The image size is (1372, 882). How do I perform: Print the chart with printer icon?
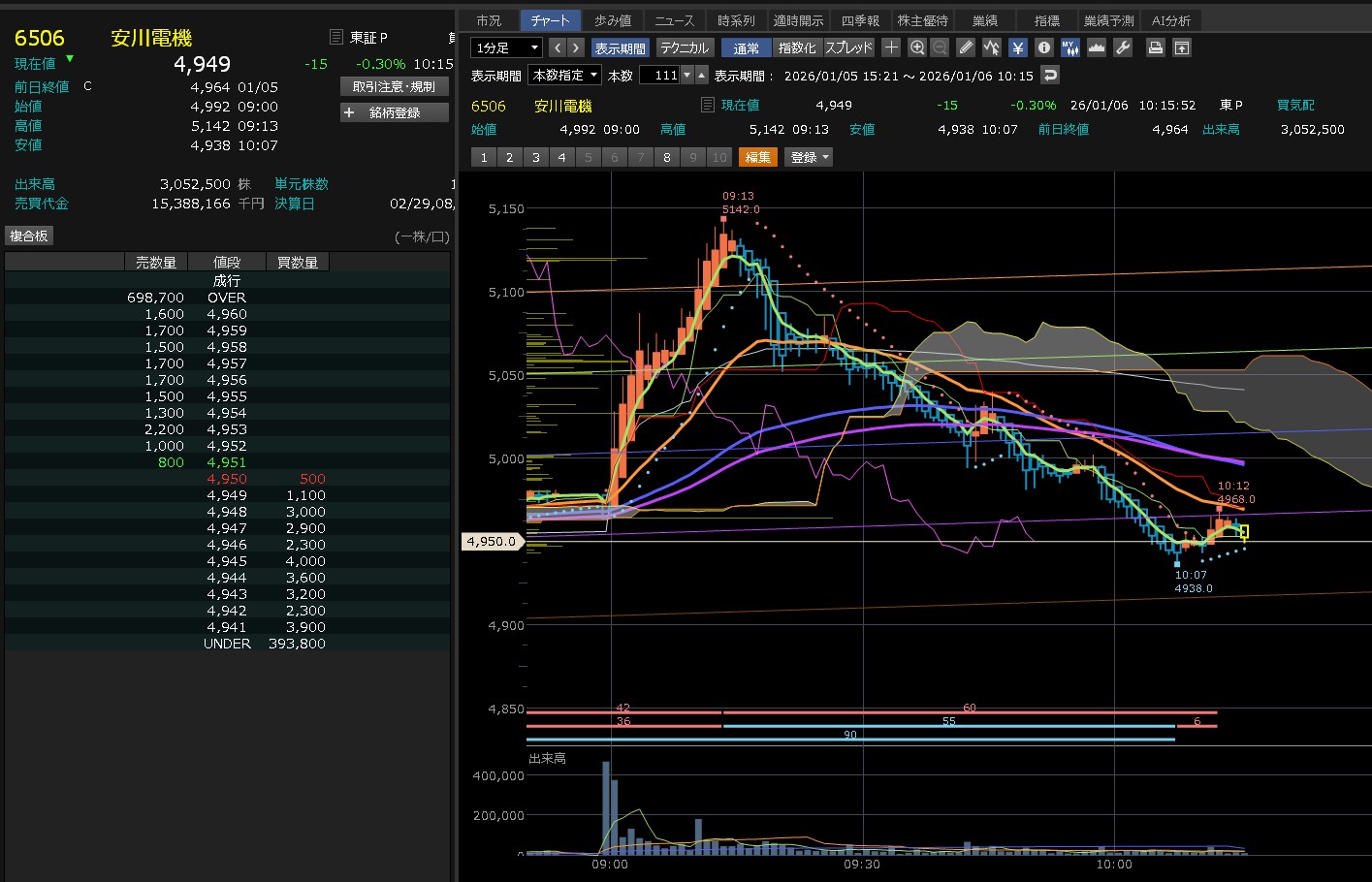pyautogui.click(x=1155, y=47)
